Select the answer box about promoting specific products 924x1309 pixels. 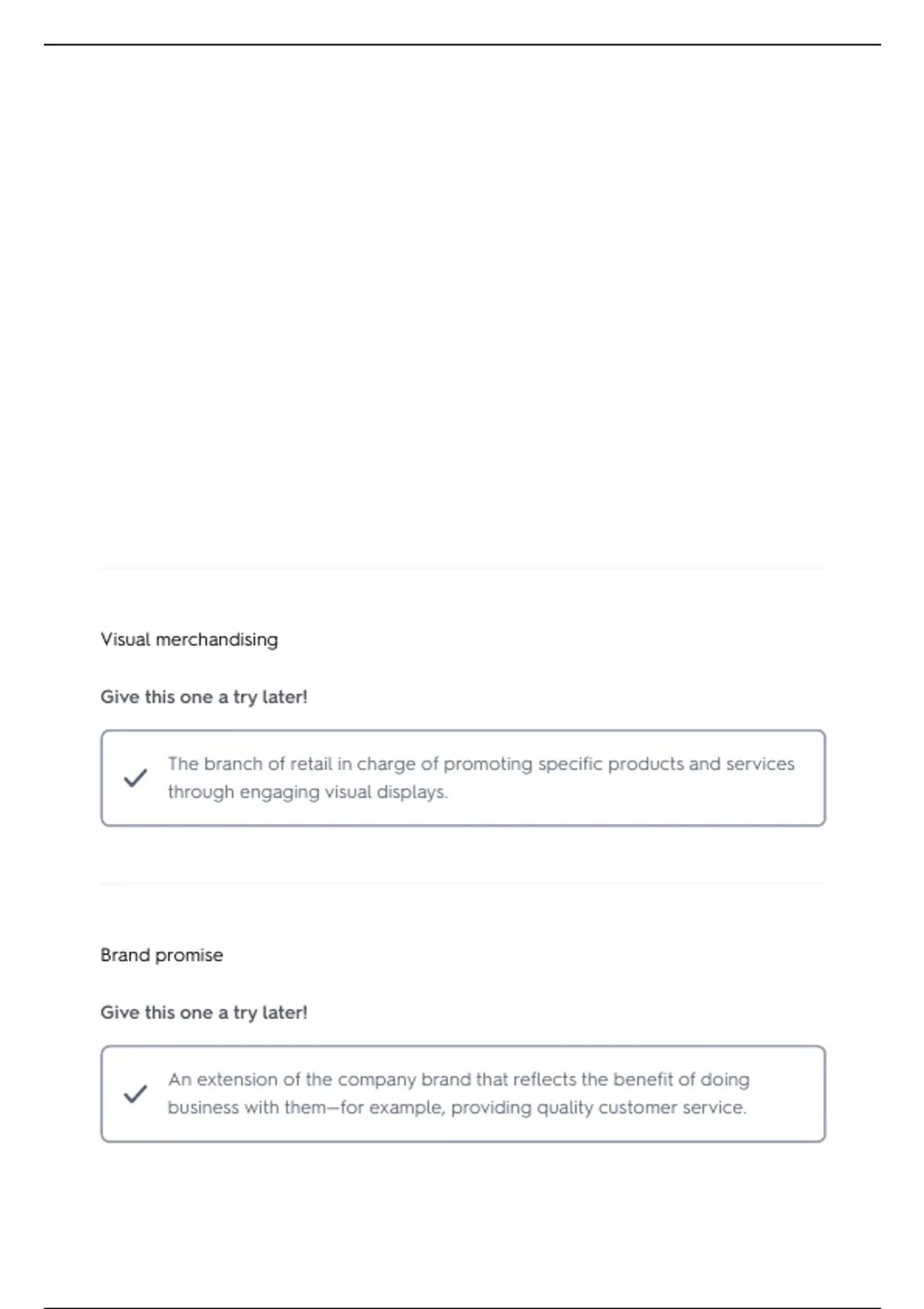coord(463,778)
